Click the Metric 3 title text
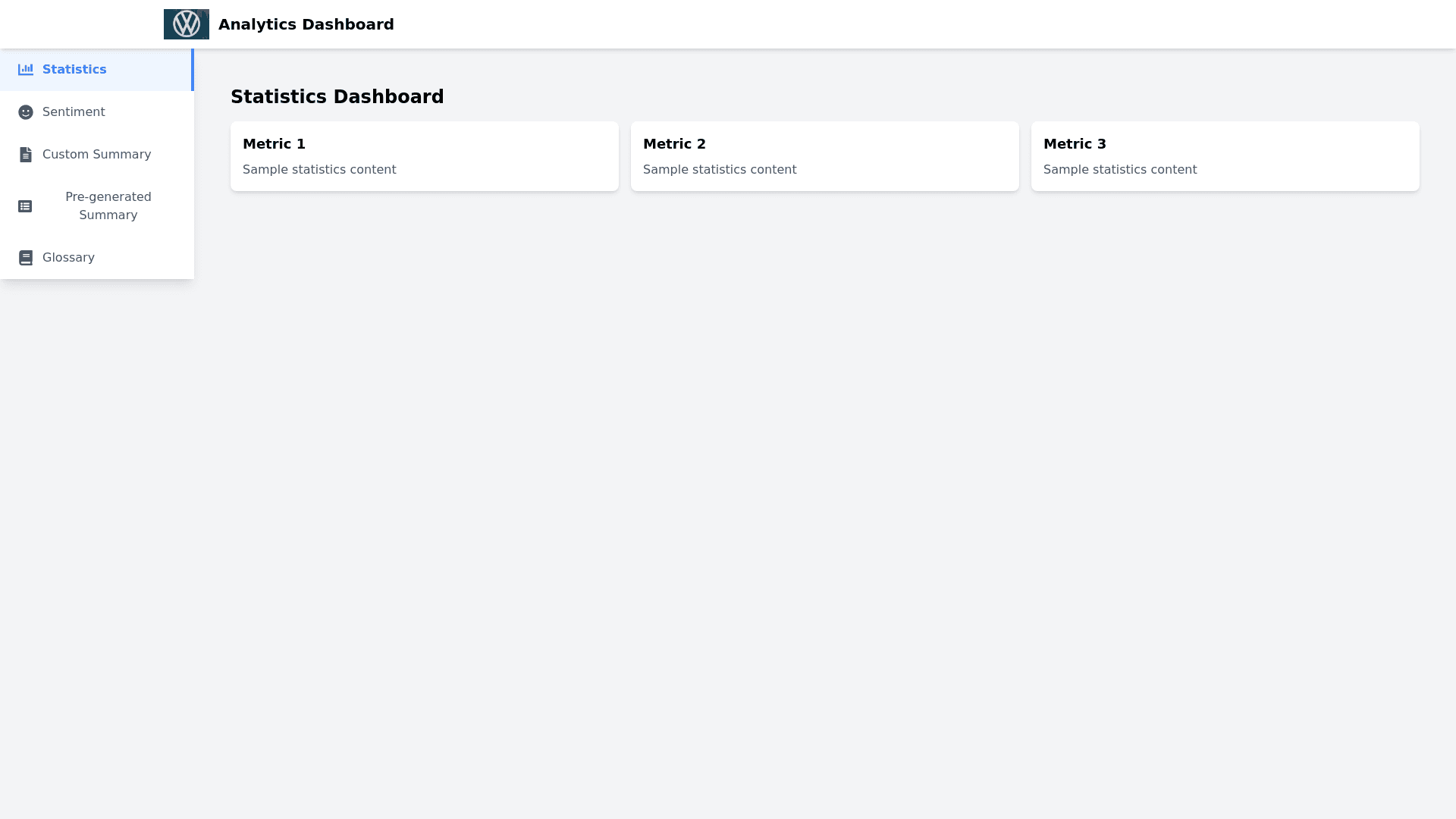Viewport: 1456px width, 819px height. [1075, 144]
